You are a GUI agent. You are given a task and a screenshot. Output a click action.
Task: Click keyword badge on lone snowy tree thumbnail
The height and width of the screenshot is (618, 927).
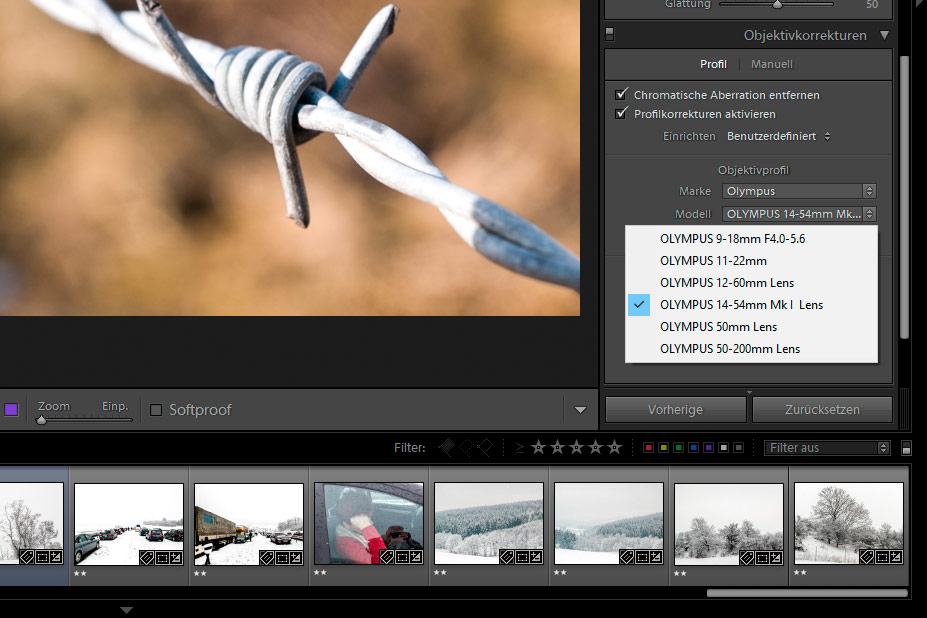(x=867, y=557)
